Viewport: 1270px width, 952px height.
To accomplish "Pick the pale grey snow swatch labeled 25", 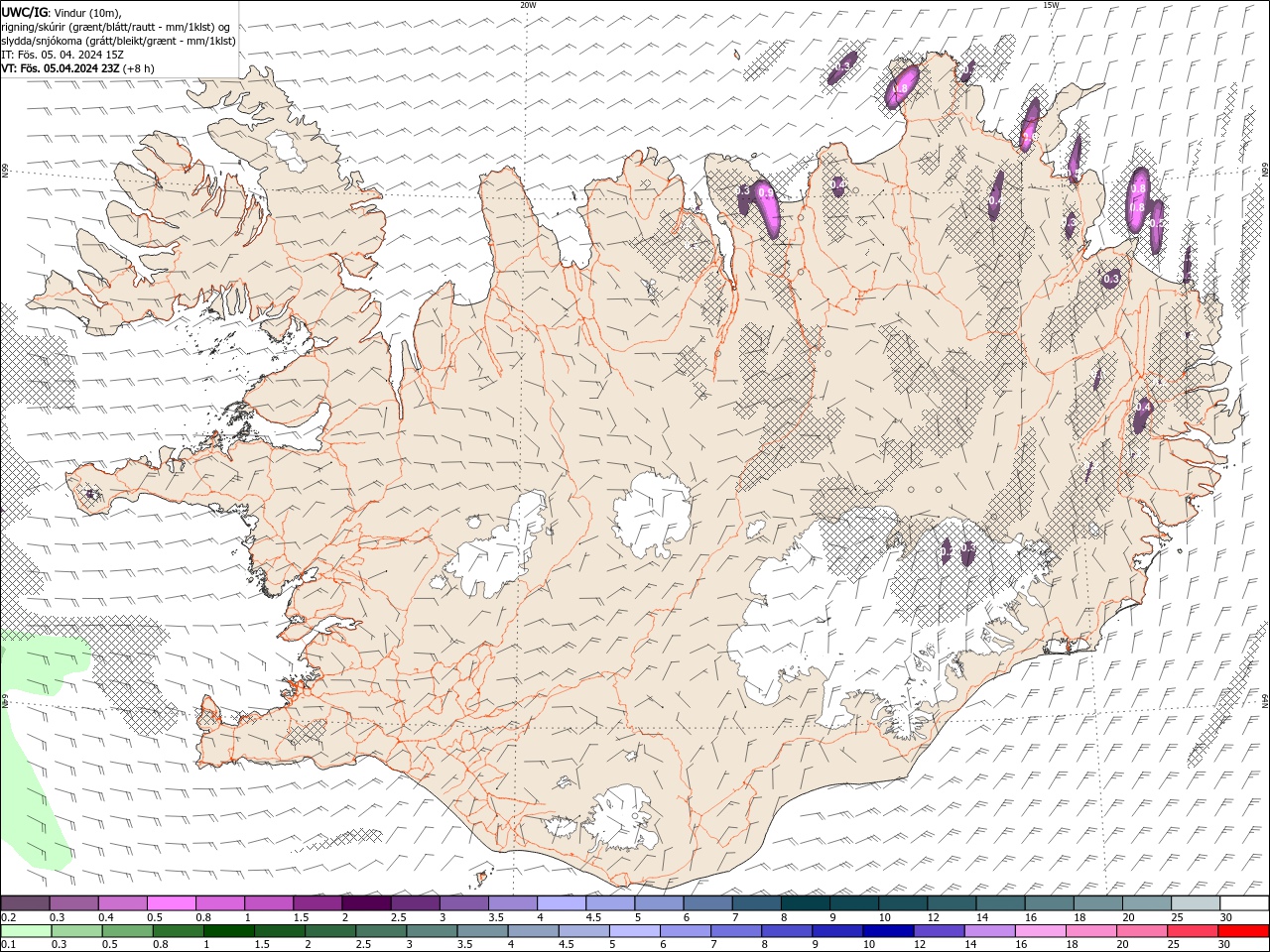I will point(1195,903).
